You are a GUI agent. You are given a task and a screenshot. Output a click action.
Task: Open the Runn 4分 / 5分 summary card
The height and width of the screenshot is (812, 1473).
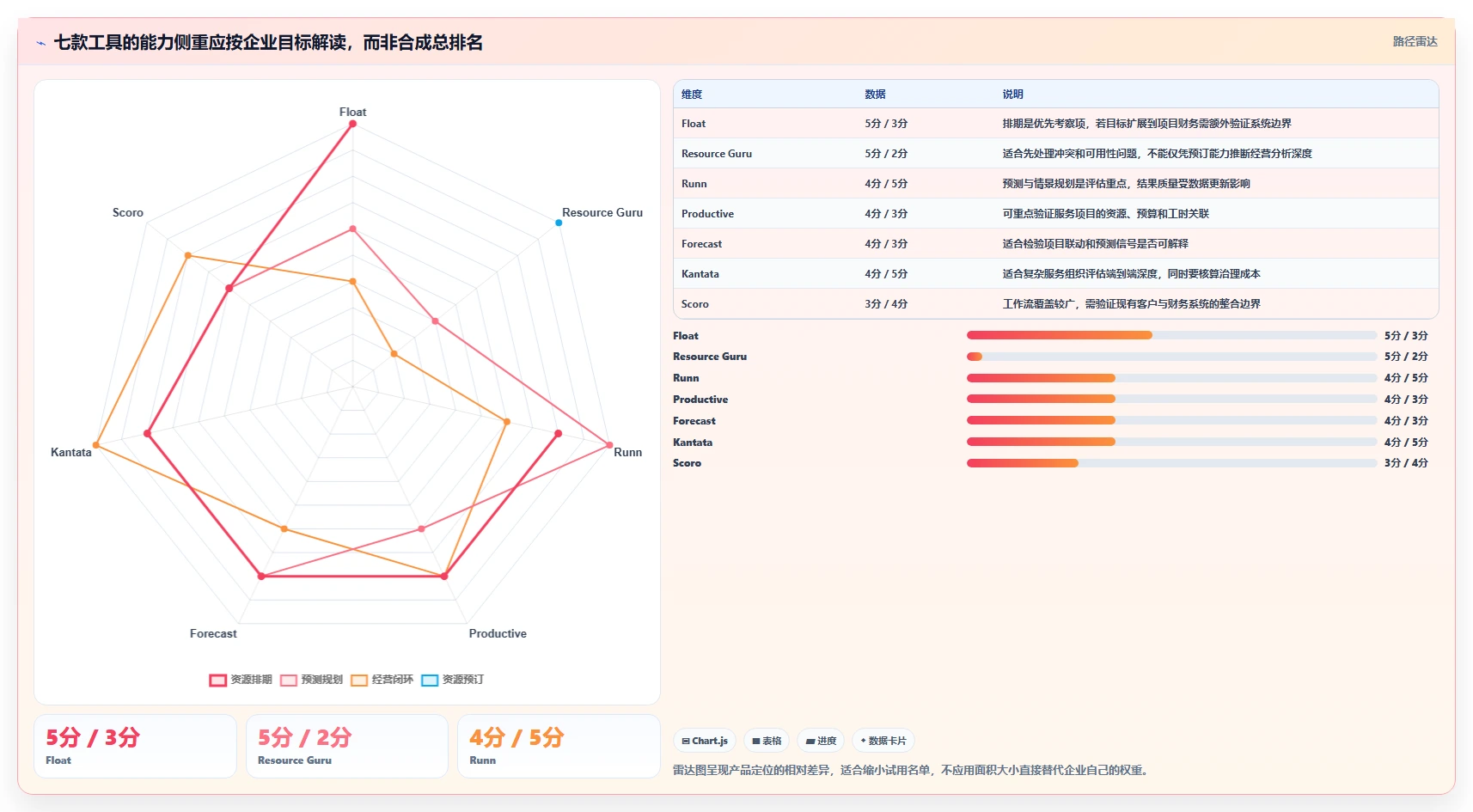[x=559, y=747]
